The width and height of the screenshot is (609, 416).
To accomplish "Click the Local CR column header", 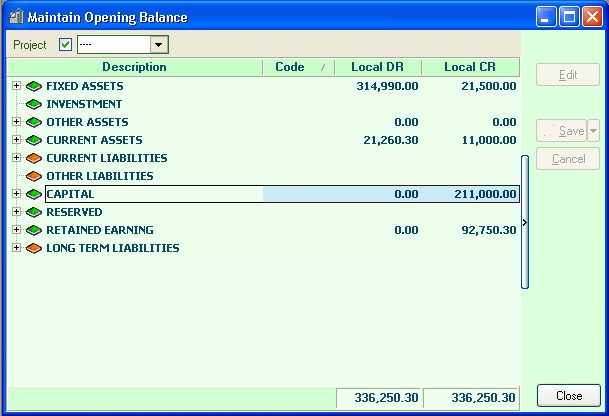I will pyautogui.click(x=470, y=67).
